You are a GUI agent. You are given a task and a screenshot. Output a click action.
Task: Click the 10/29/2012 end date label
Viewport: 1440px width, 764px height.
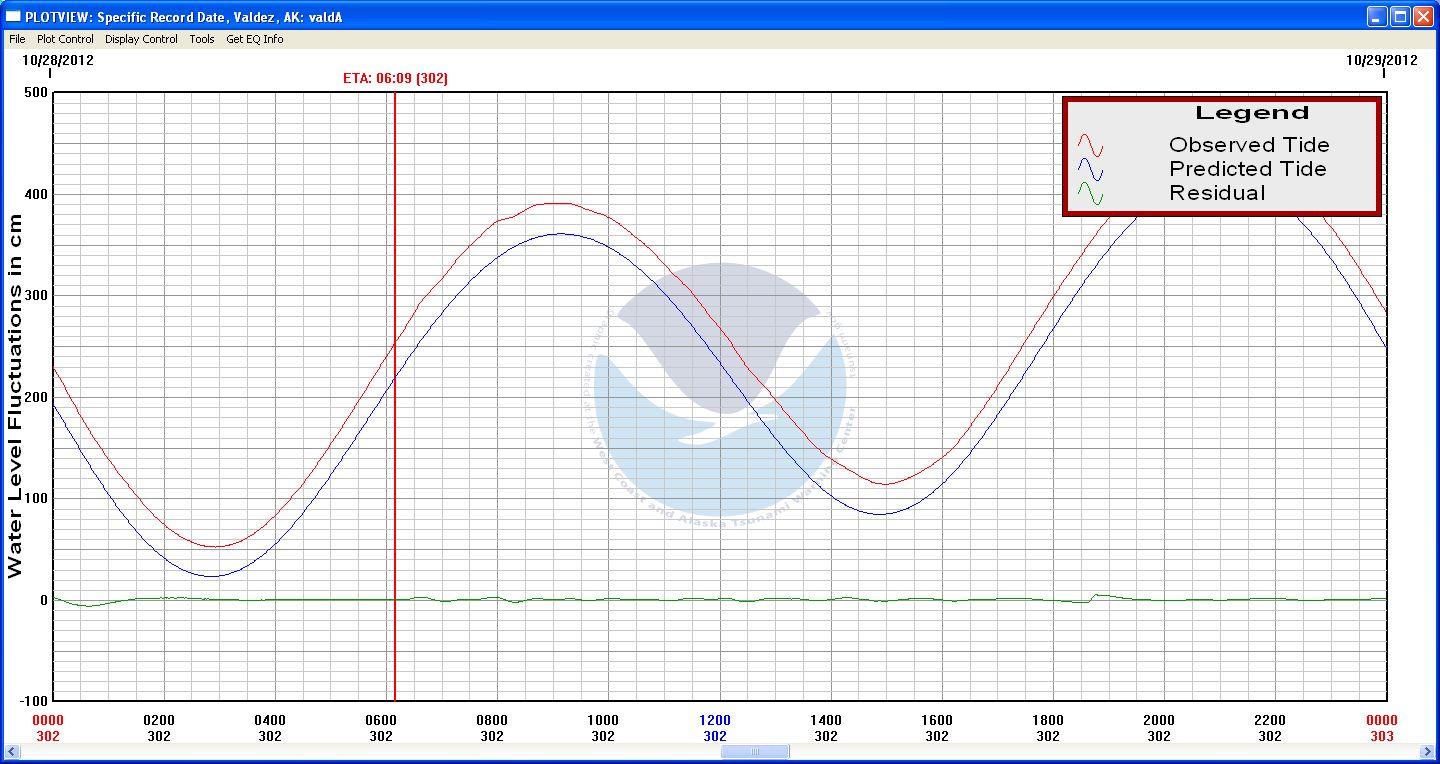[1381, 60]
